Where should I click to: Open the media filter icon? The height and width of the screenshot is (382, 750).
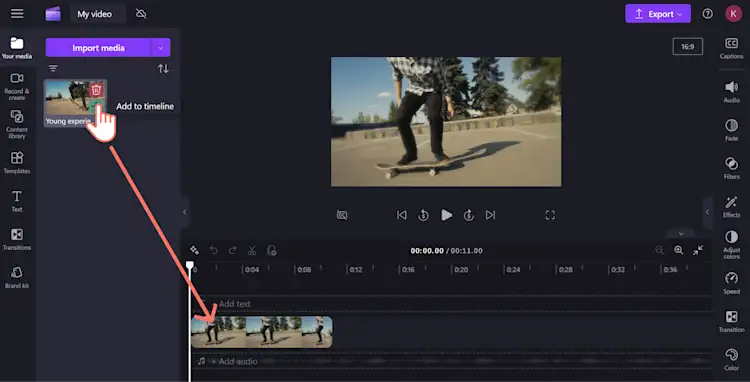pyautogui.click(x=53, y=68)
